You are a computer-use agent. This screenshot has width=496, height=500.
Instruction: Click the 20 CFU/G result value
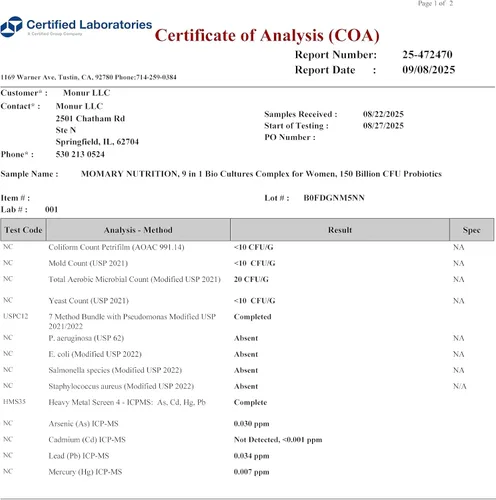pos(251,279)
